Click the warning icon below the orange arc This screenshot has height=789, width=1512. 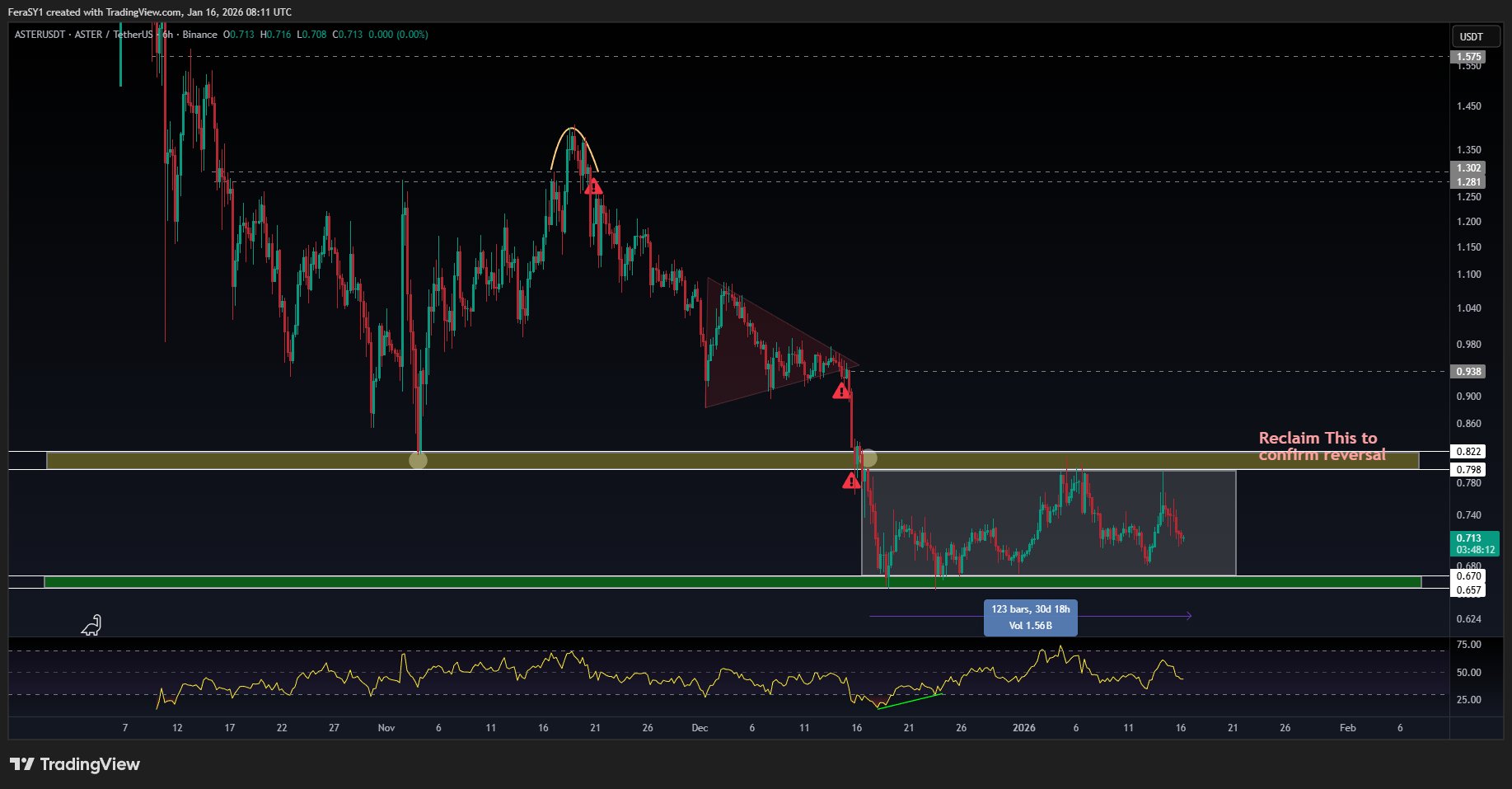pos(593,187)
